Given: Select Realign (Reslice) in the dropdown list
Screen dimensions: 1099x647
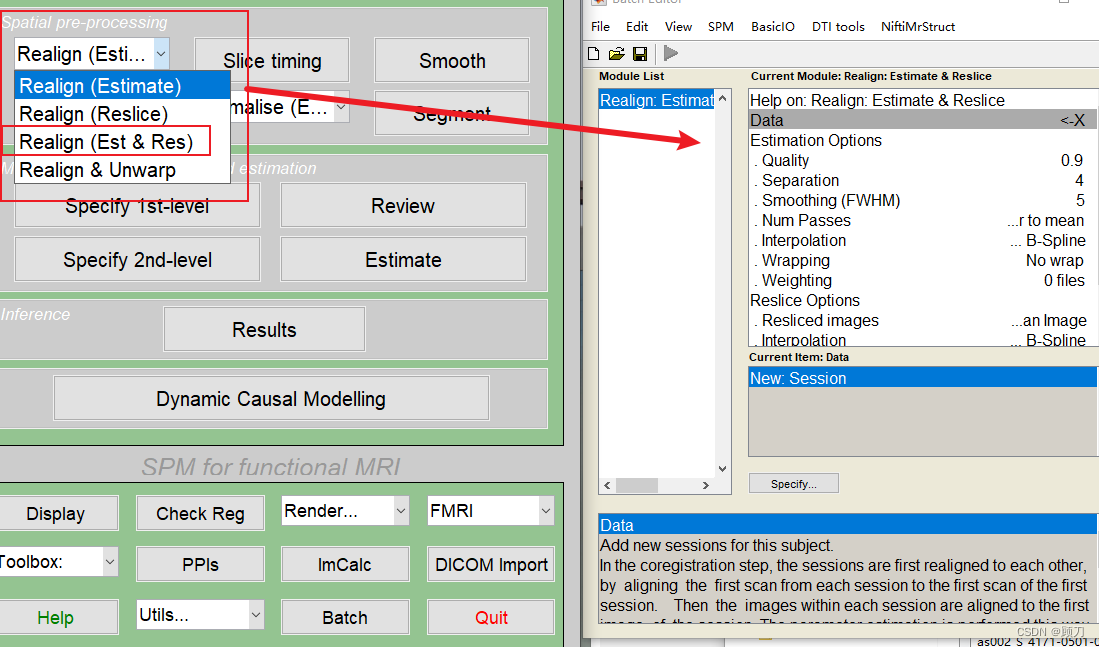Looking at the screenshot, I should coord(123,114).
